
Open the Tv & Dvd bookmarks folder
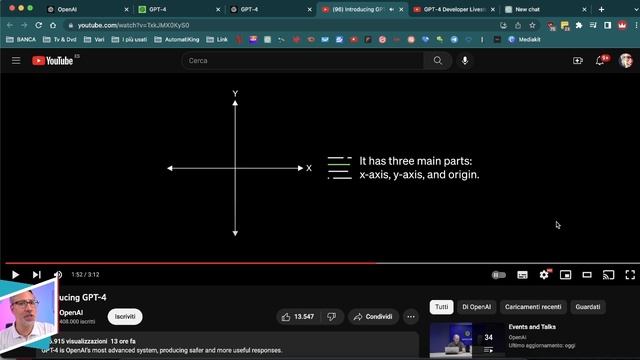pos(60,40)
